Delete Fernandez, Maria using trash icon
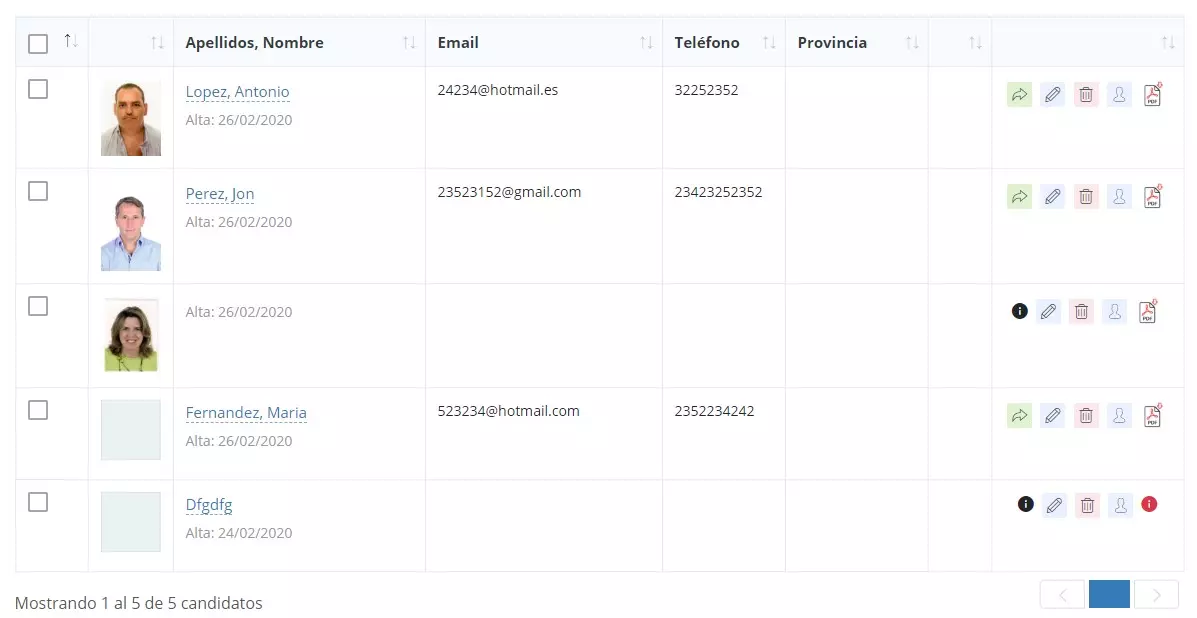The image size is (1197, 618). (1086, 416)
